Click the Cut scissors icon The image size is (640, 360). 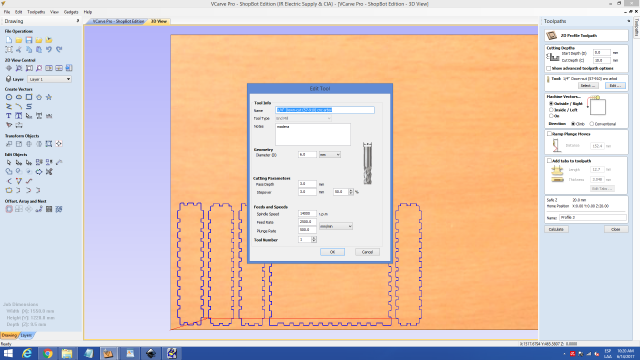[19, 49]
